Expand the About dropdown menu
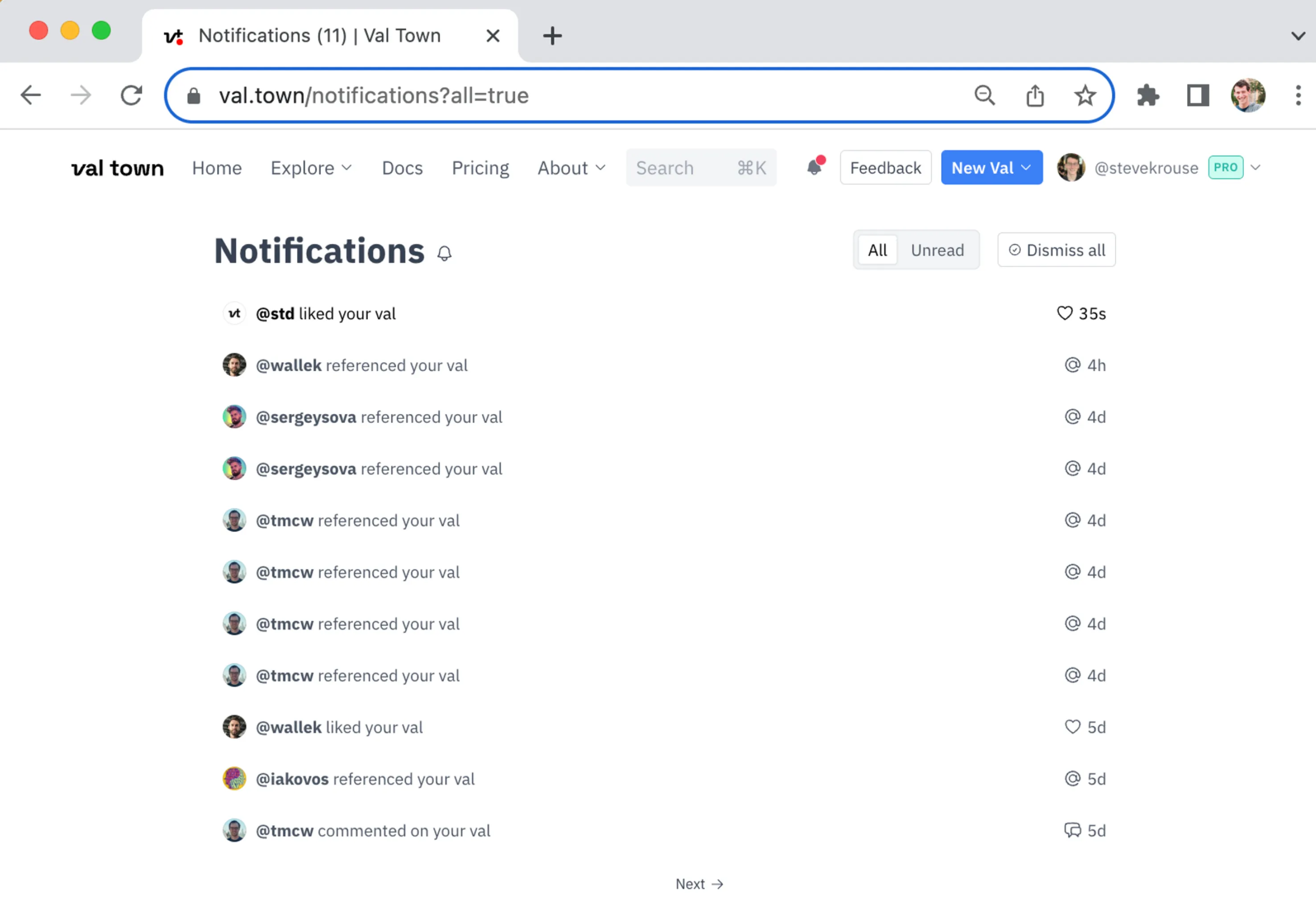Viewport: 1316px width, 902px height. pyautogui.click(x=571, y=168)
